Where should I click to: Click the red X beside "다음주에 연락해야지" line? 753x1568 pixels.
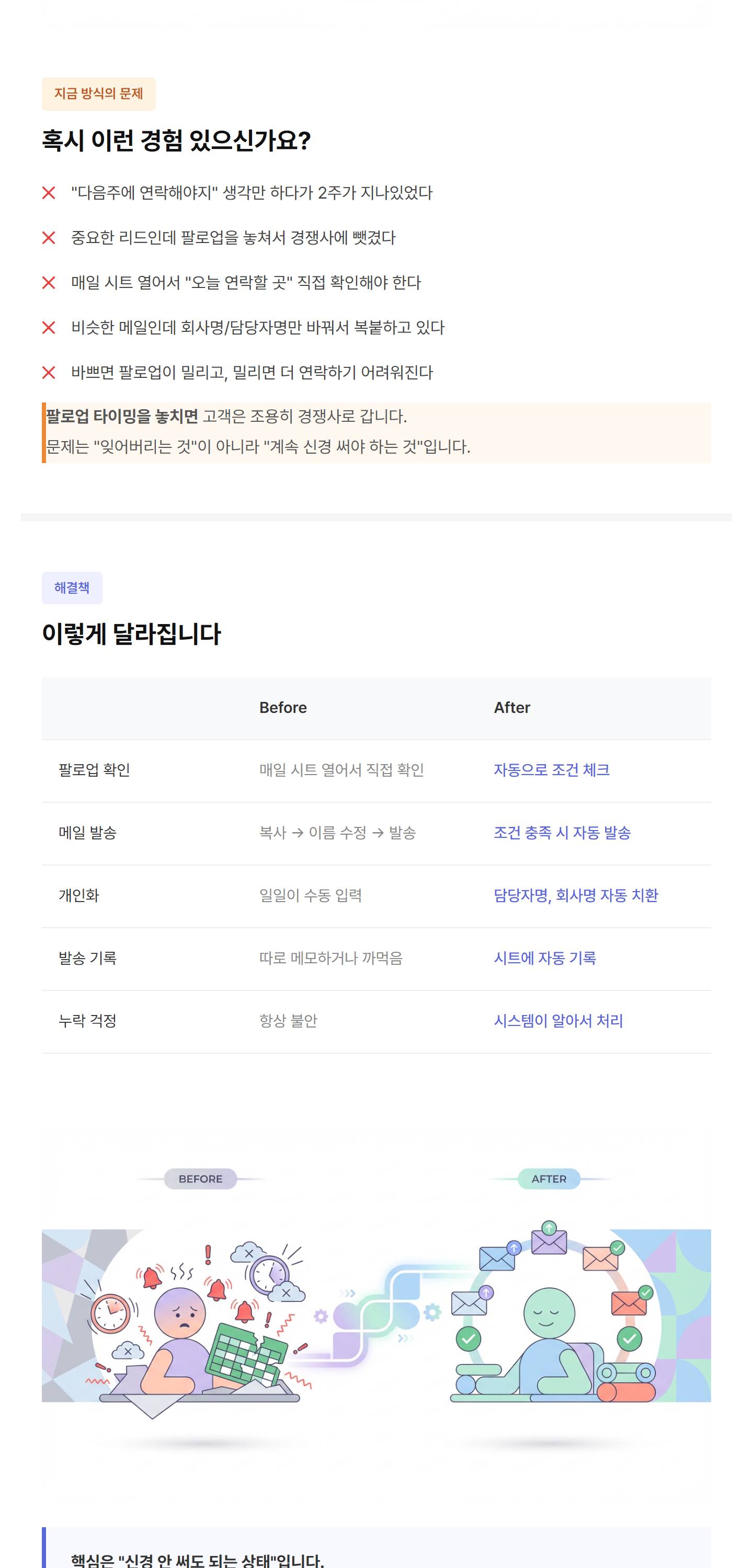tap(49, 193)
